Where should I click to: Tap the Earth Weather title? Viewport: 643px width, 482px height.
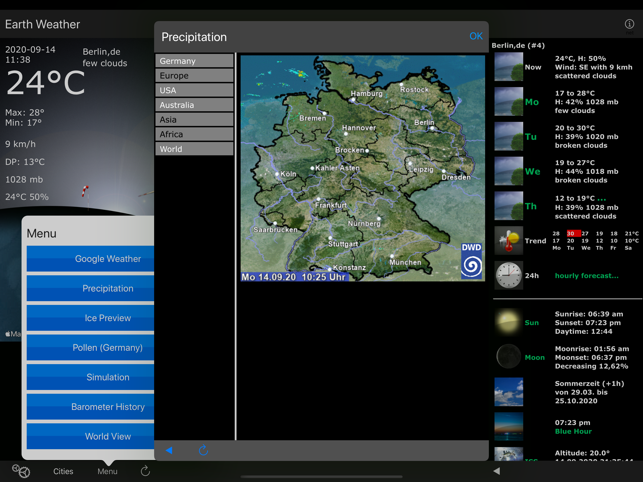point(42,24)
